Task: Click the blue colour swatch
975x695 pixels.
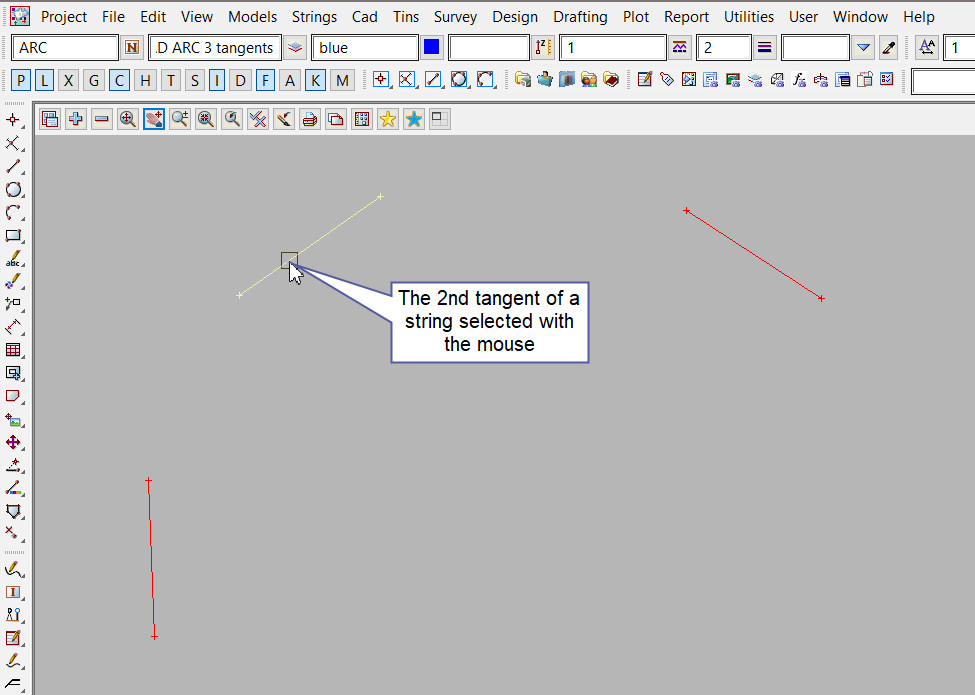Action: 431,47
